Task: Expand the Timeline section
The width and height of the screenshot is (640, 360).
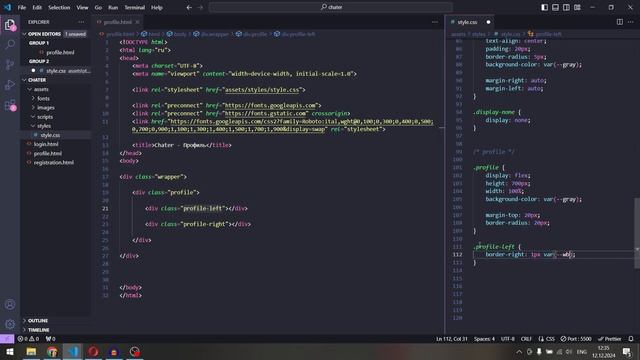Action: coord(38,330)
